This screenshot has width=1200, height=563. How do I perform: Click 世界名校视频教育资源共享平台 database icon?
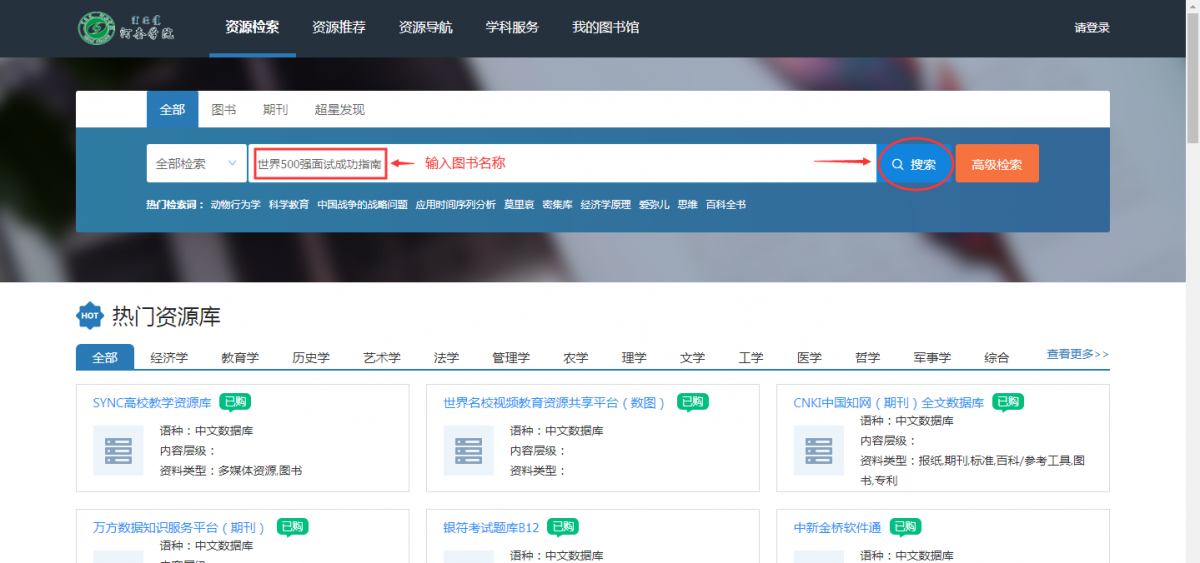tap(469, 450)
